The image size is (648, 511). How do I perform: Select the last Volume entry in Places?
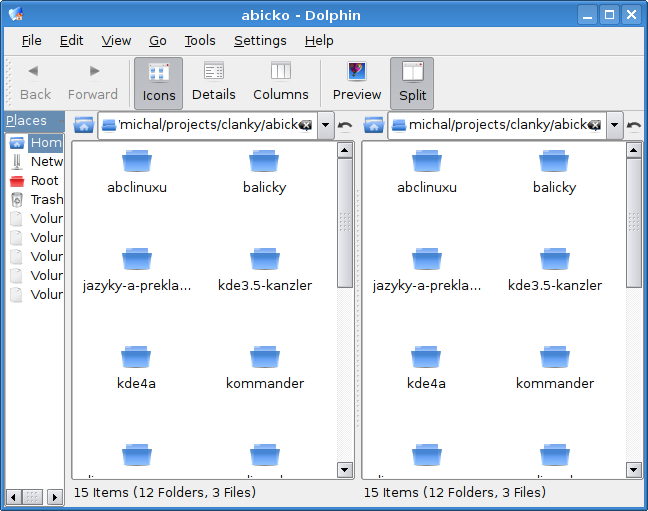point(36,295)
